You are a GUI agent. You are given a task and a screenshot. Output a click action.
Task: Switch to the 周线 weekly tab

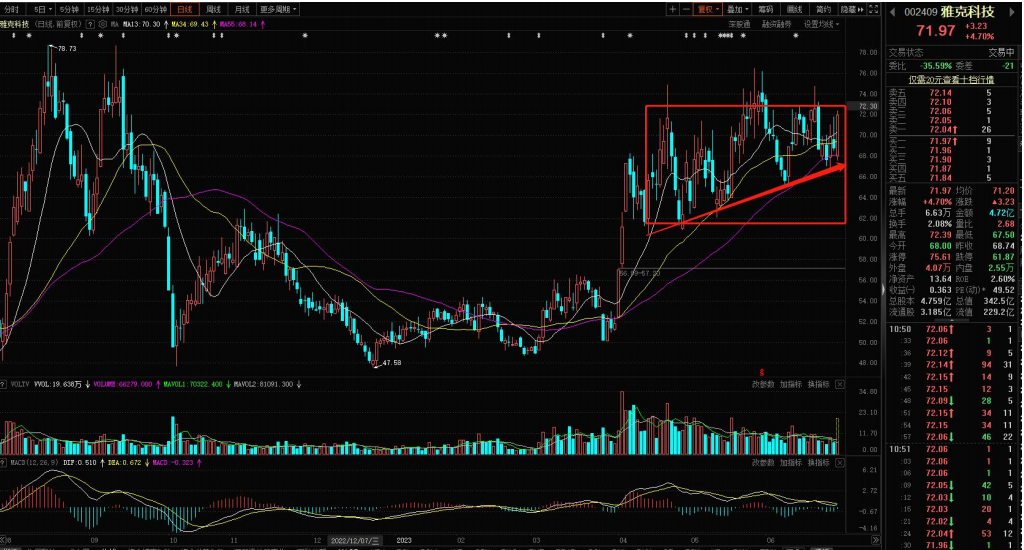tap(213, 9)
